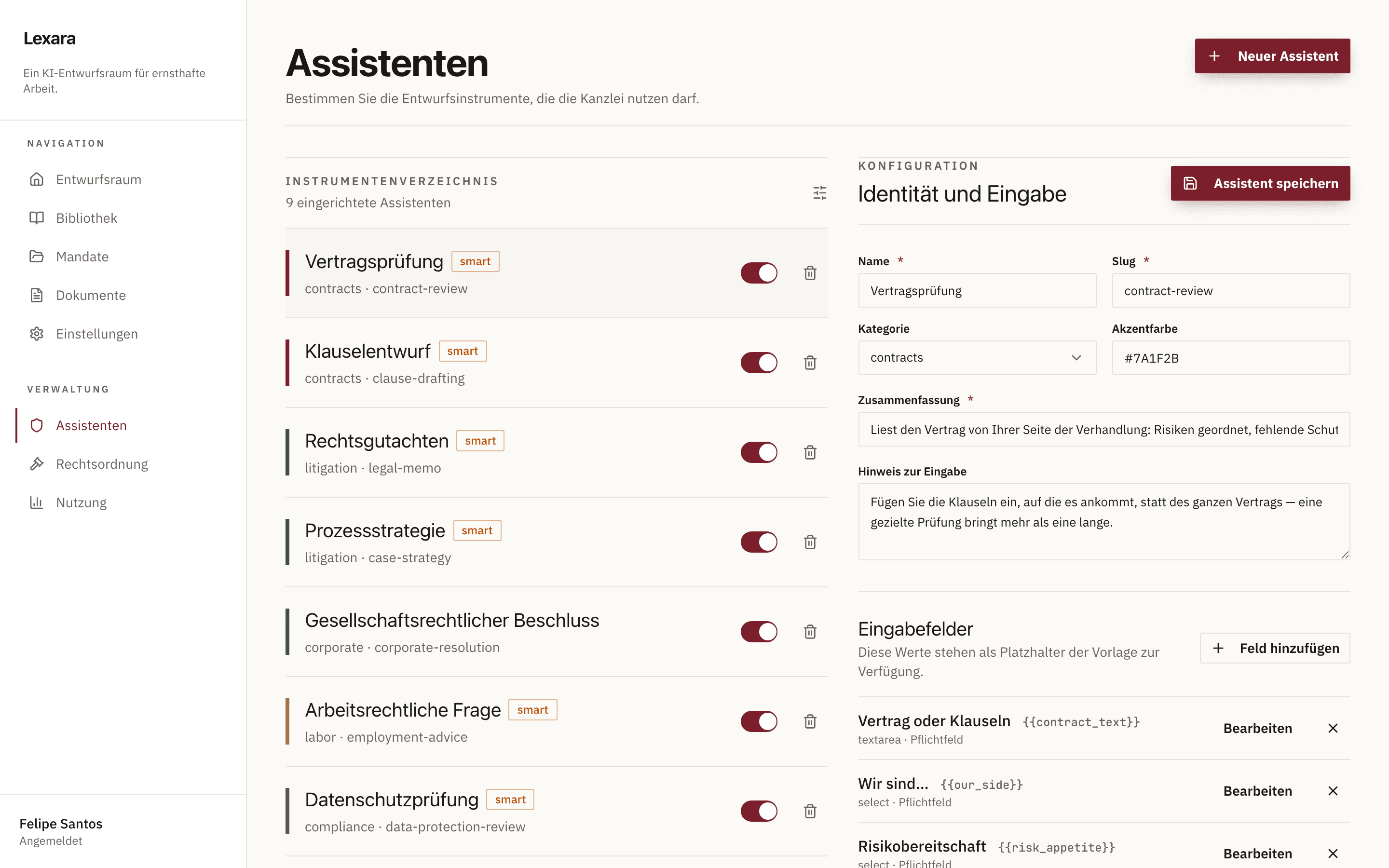Click trash icon for Datenschutzprüfung
1389x868 pixels.
click(x=810, y=811)
